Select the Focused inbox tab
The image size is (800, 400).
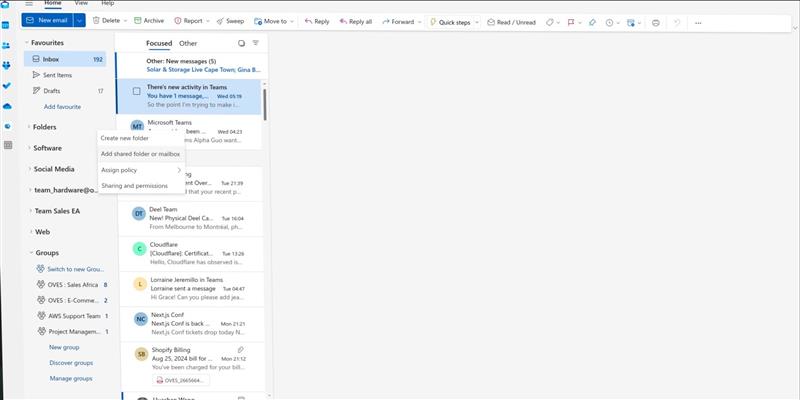pos(159,43)
